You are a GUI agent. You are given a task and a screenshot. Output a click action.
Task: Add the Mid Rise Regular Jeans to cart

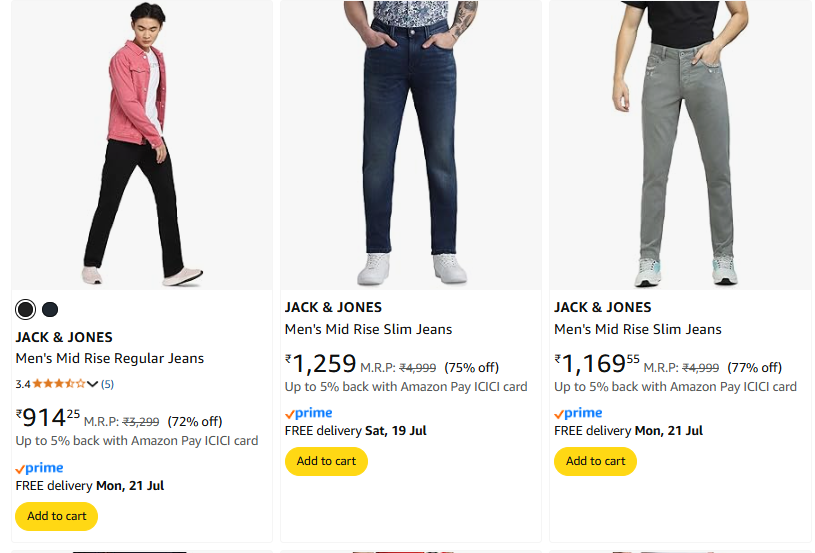point(57,516)
